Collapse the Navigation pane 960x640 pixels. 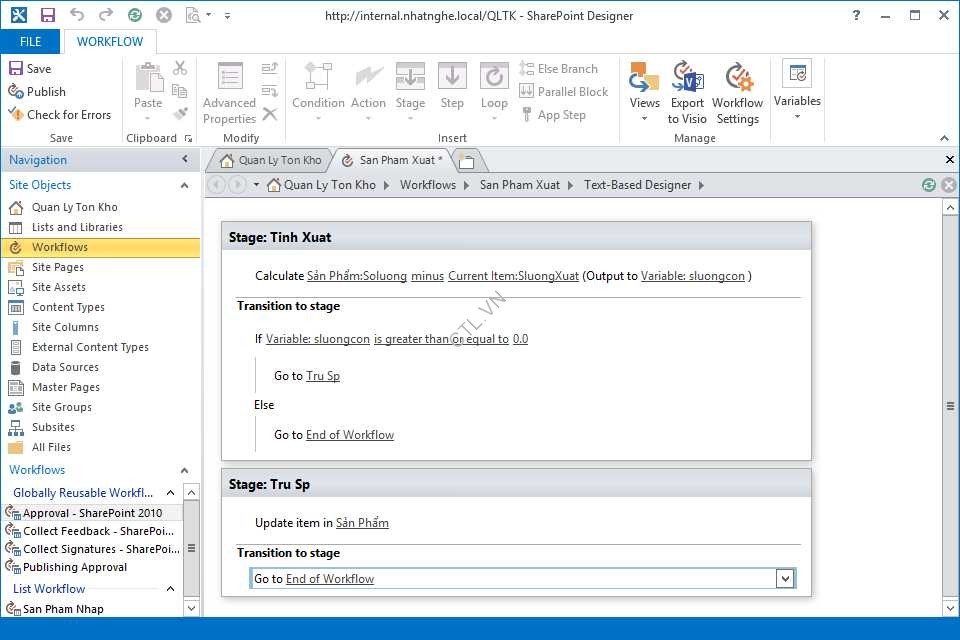[185, 160]
